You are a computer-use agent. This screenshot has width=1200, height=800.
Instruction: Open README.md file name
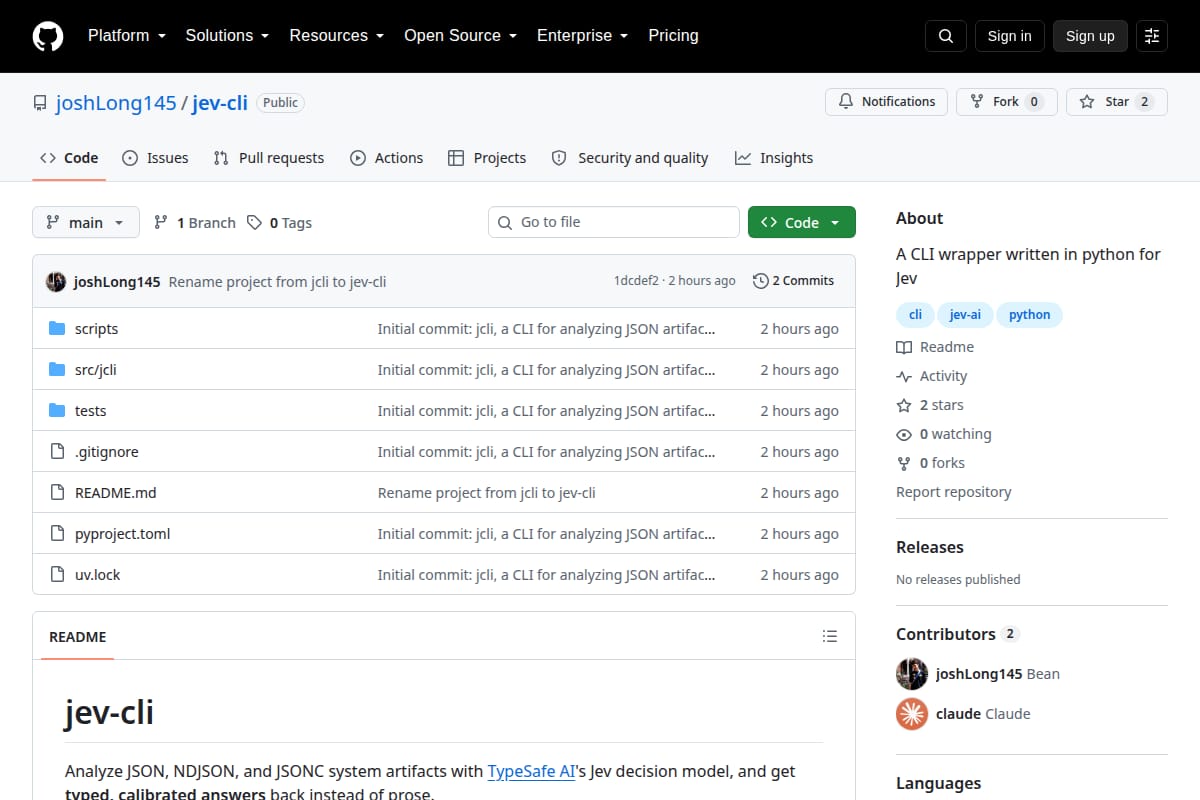point(116,493)
